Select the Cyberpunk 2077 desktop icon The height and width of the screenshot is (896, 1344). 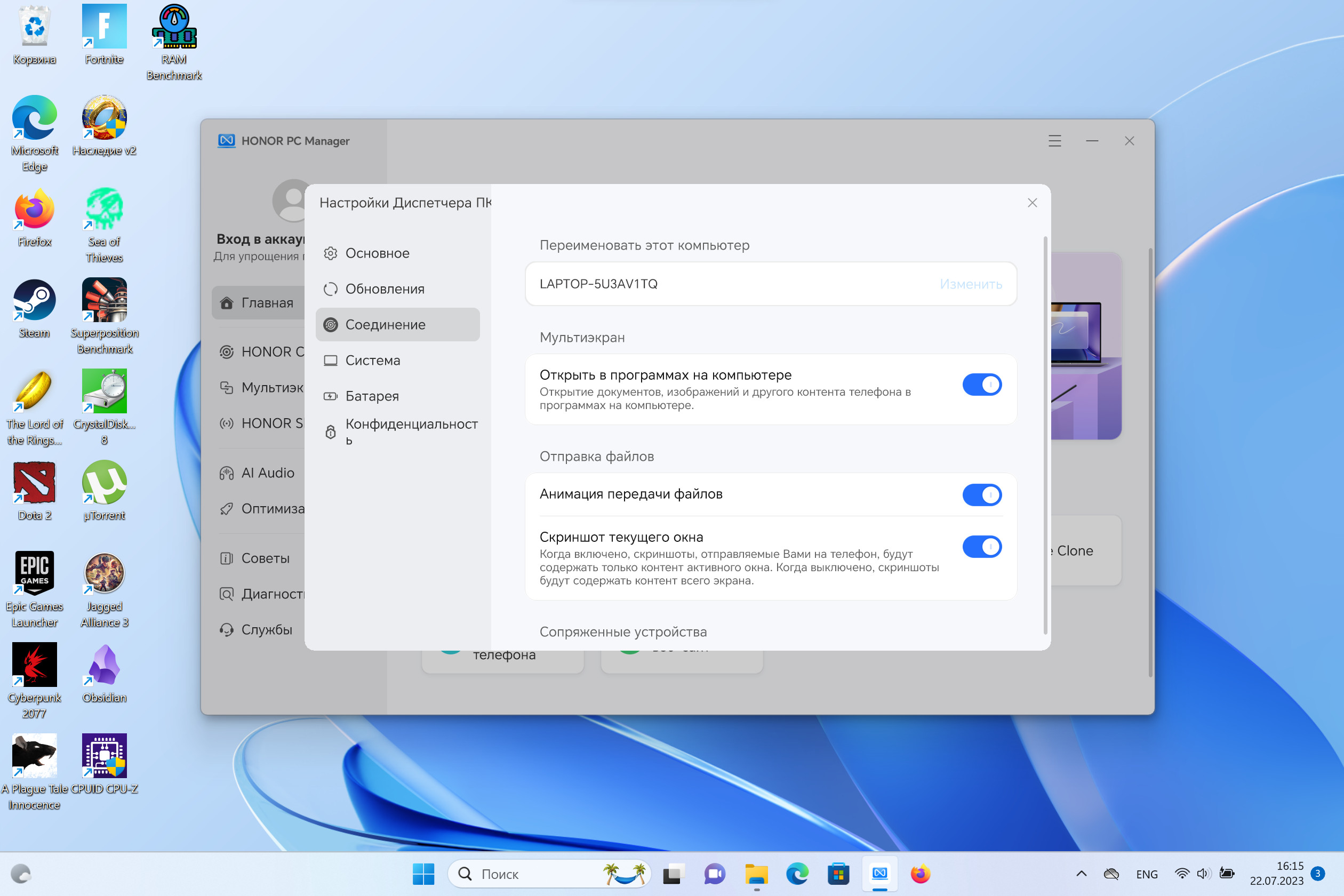tap(34, 682)
